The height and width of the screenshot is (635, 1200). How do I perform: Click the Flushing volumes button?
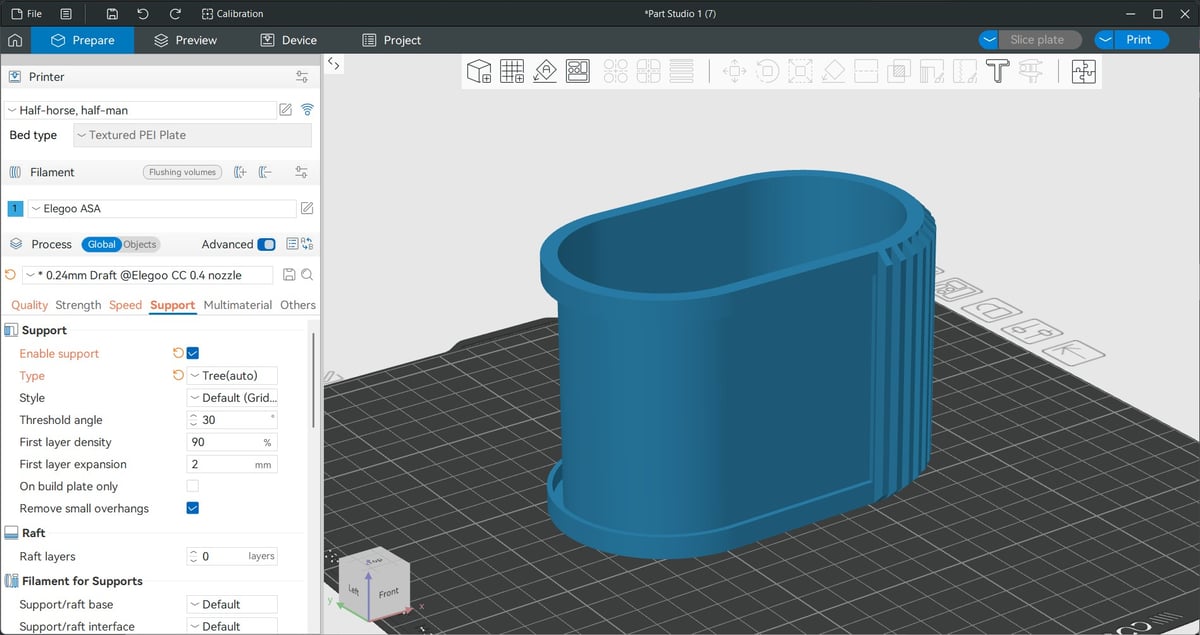pyautogui.click(x=182, y=172)
